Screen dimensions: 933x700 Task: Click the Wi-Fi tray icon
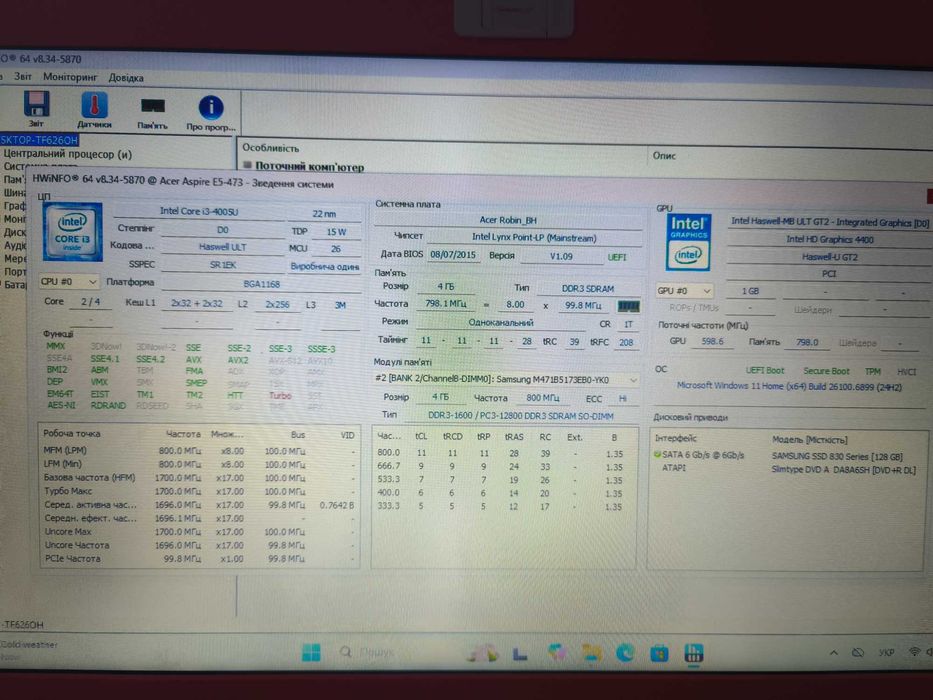[x=914, y=651]
